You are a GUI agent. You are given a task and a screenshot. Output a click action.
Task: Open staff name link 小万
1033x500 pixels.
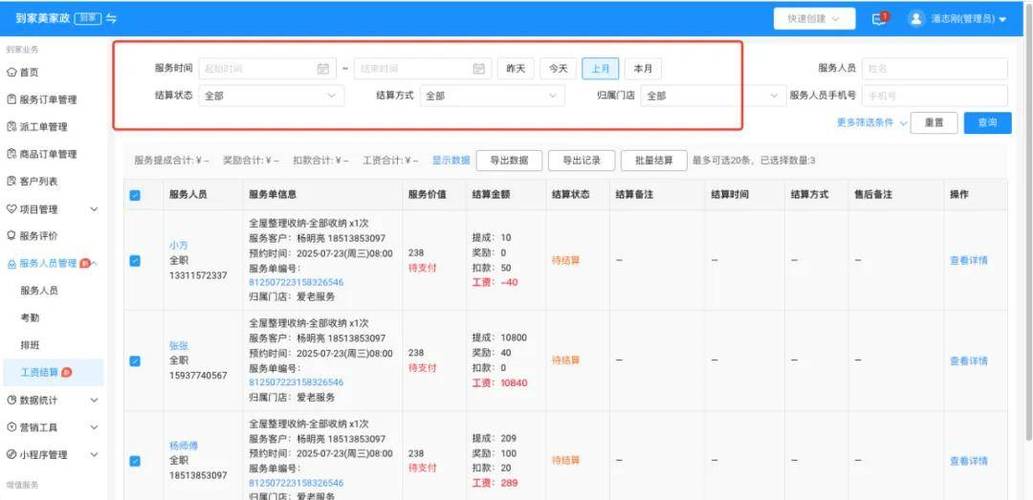pyautogui.click(x=179, y=245)
